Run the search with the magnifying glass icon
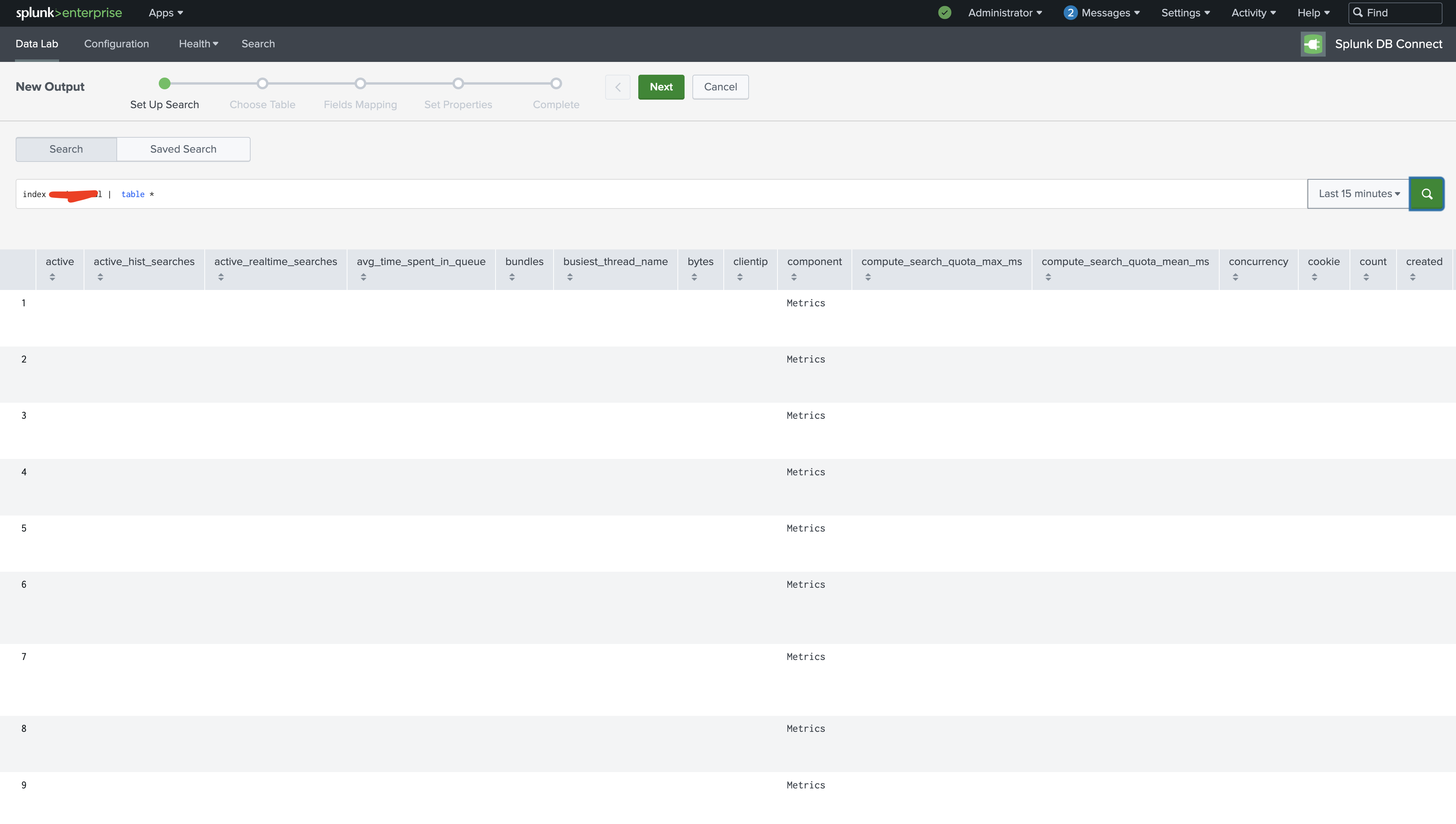 [x=1426, y=194]
